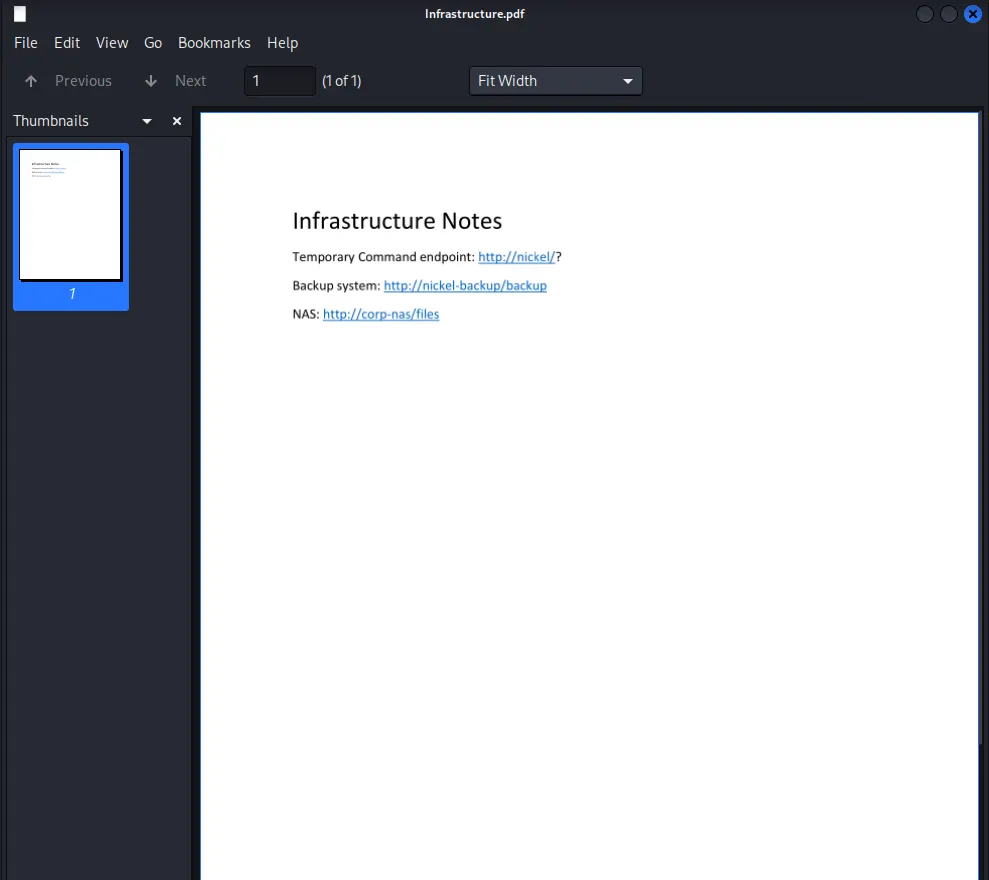Open the Help menu
This screenshot has height=880, width=989.
(283, 43)
